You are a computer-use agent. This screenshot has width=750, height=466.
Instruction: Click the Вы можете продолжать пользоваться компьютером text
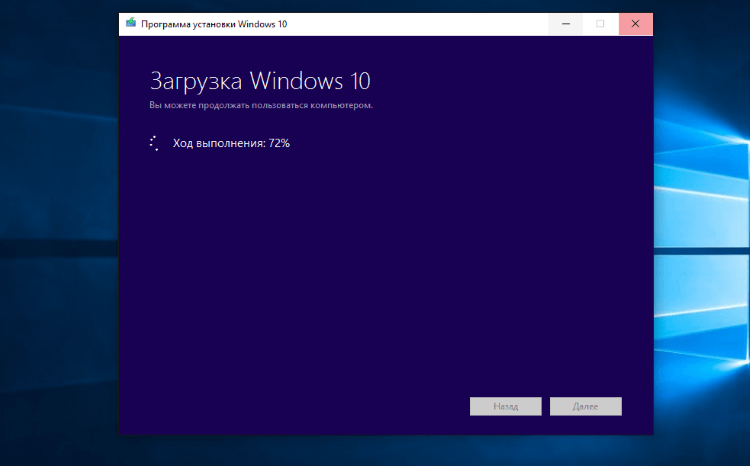point(261,105)
